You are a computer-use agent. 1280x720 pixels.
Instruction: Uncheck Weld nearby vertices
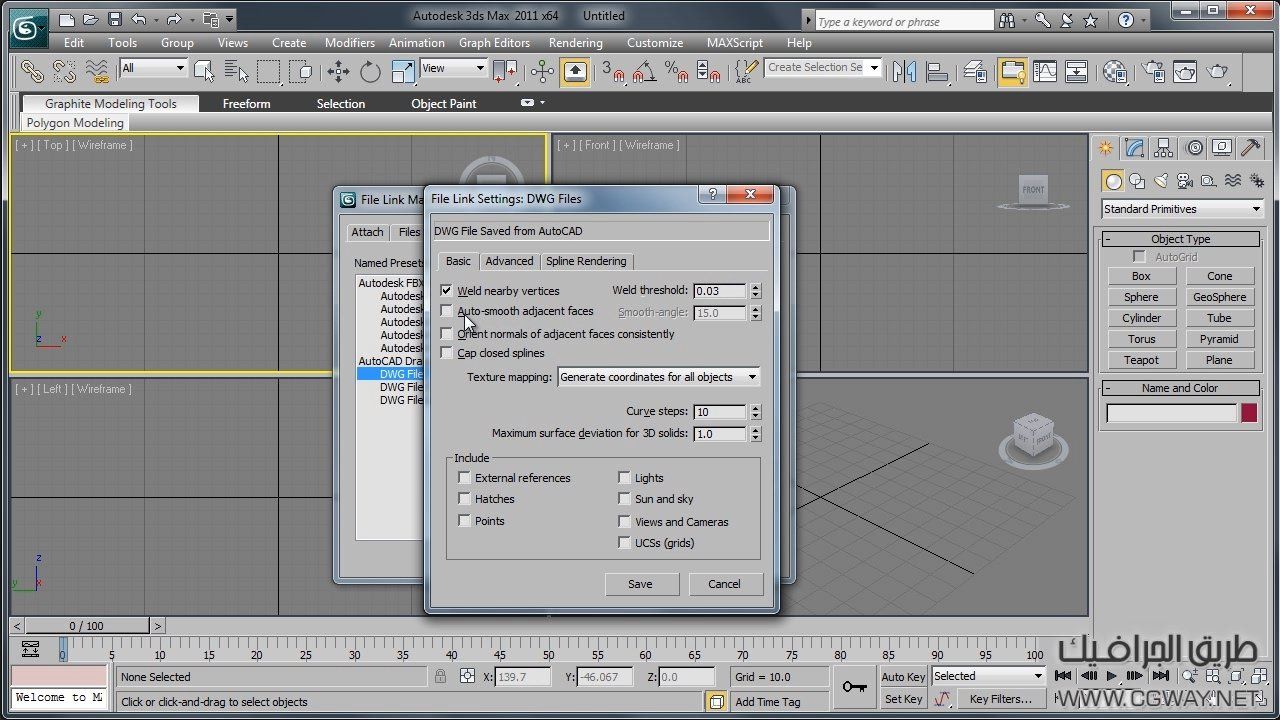point(446,291)
